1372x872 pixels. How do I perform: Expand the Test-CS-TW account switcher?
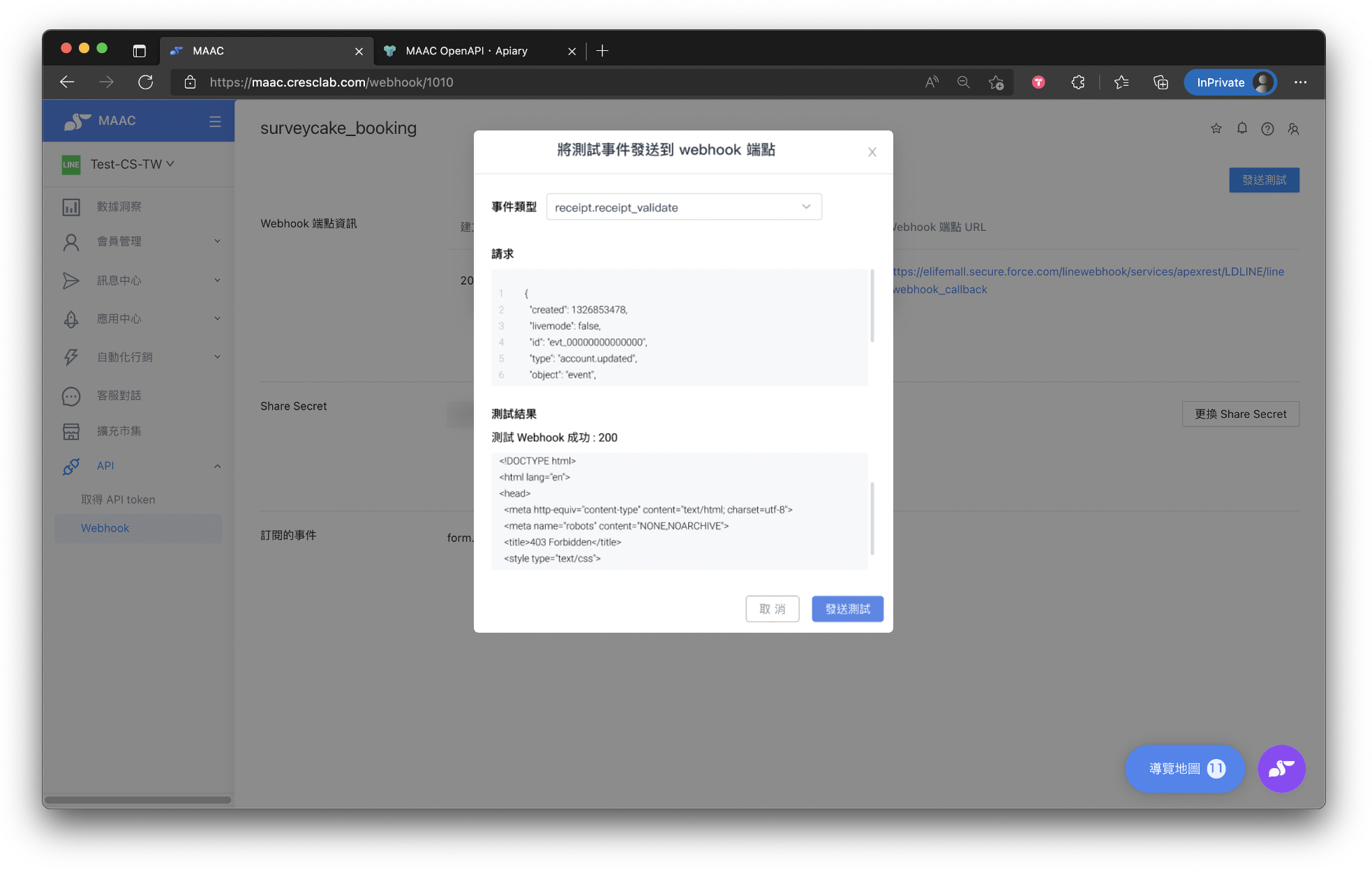click(132, 164)
